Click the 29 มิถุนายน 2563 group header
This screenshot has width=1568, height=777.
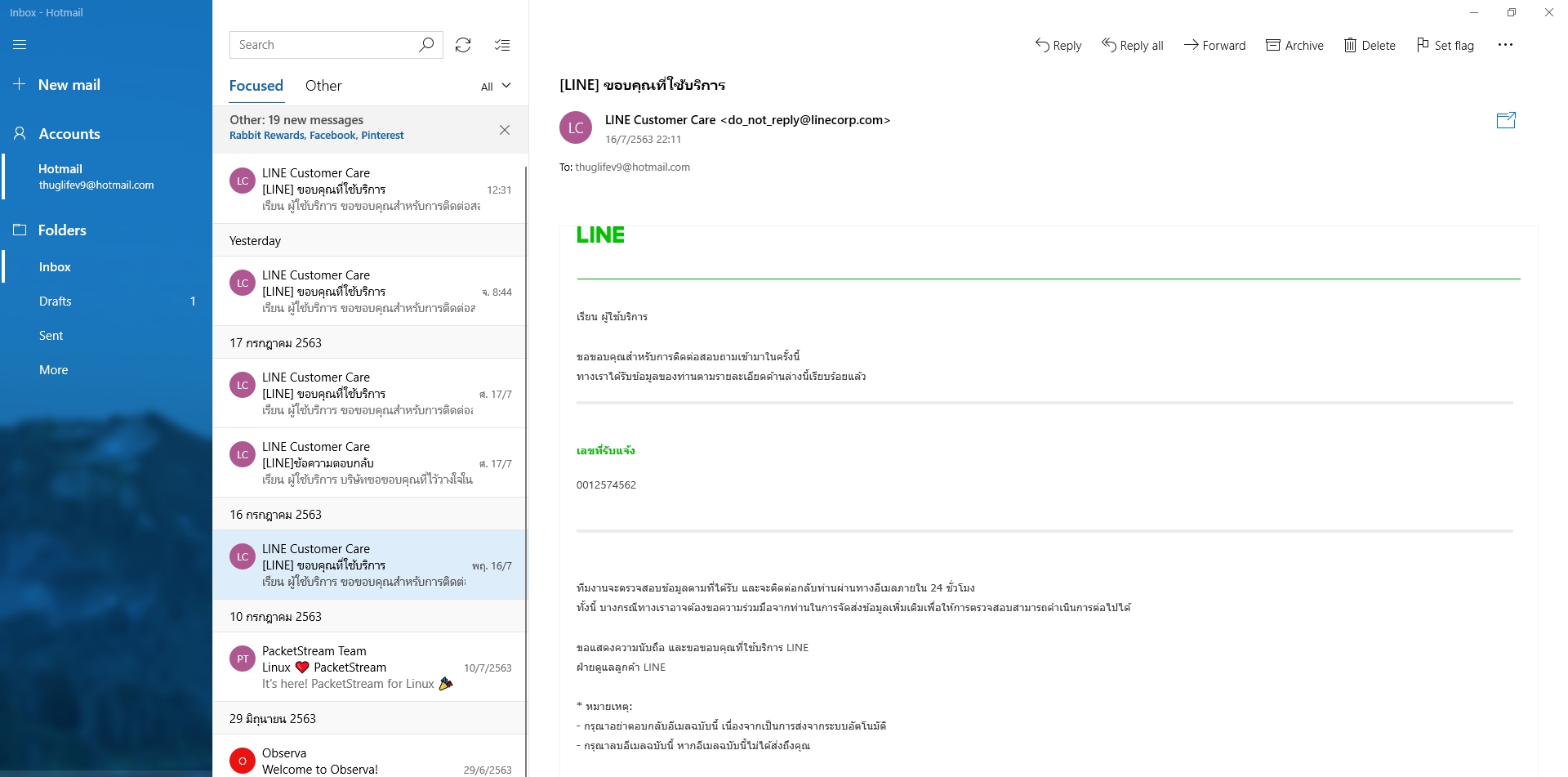(x=369, y=718)
